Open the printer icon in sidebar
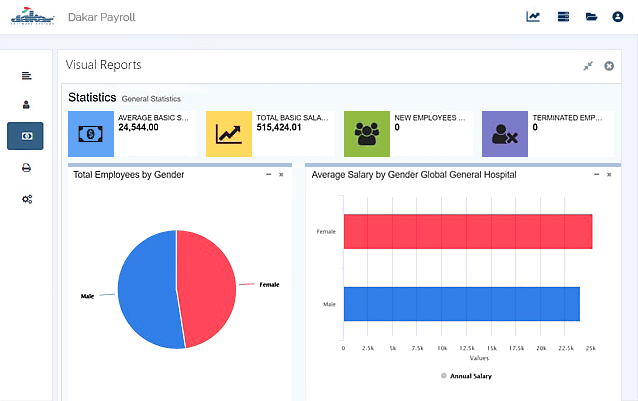The image size is (638, 401). click(x=26, y=168)
